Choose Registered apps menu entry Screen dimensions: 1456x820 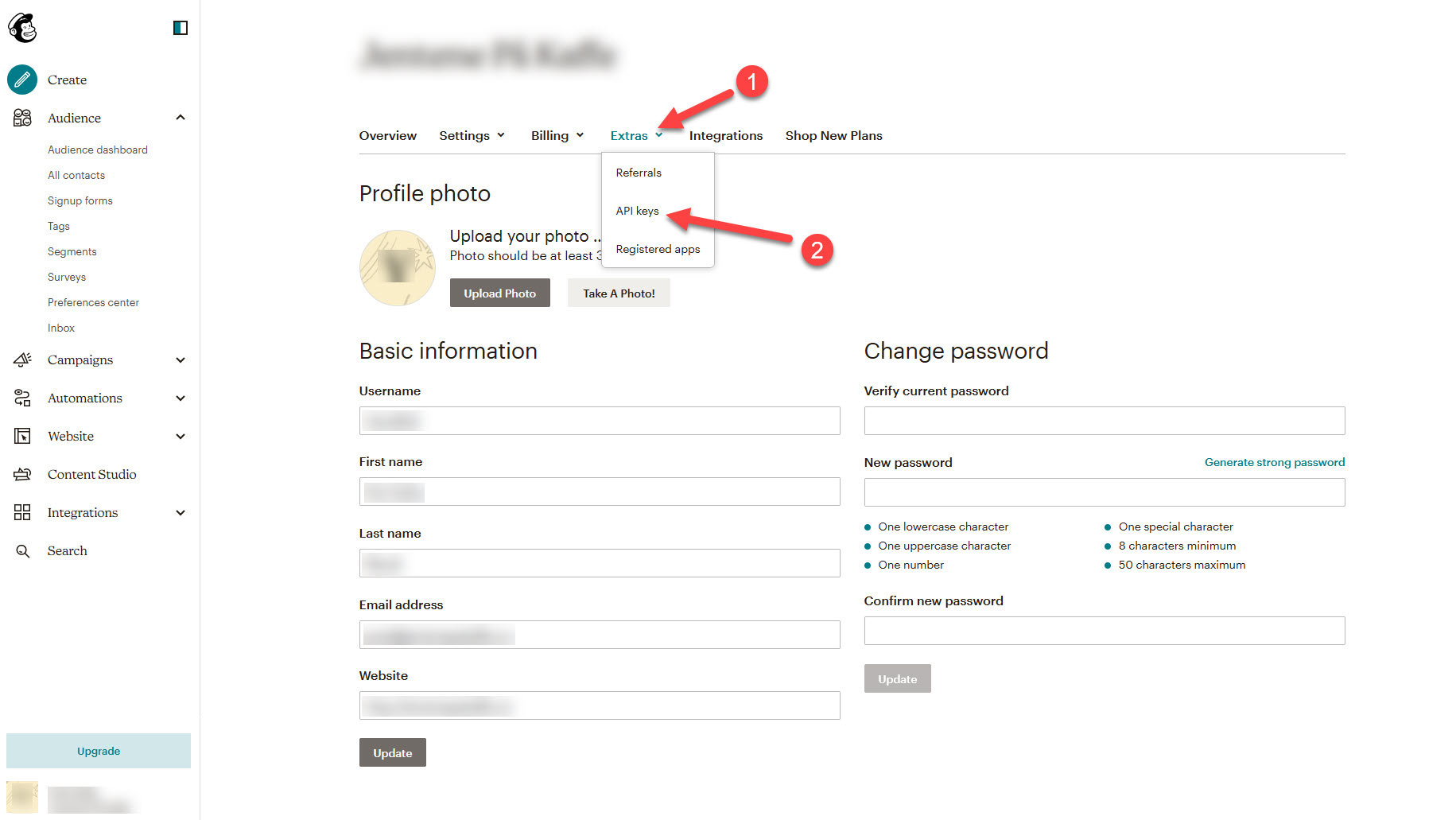658,249
